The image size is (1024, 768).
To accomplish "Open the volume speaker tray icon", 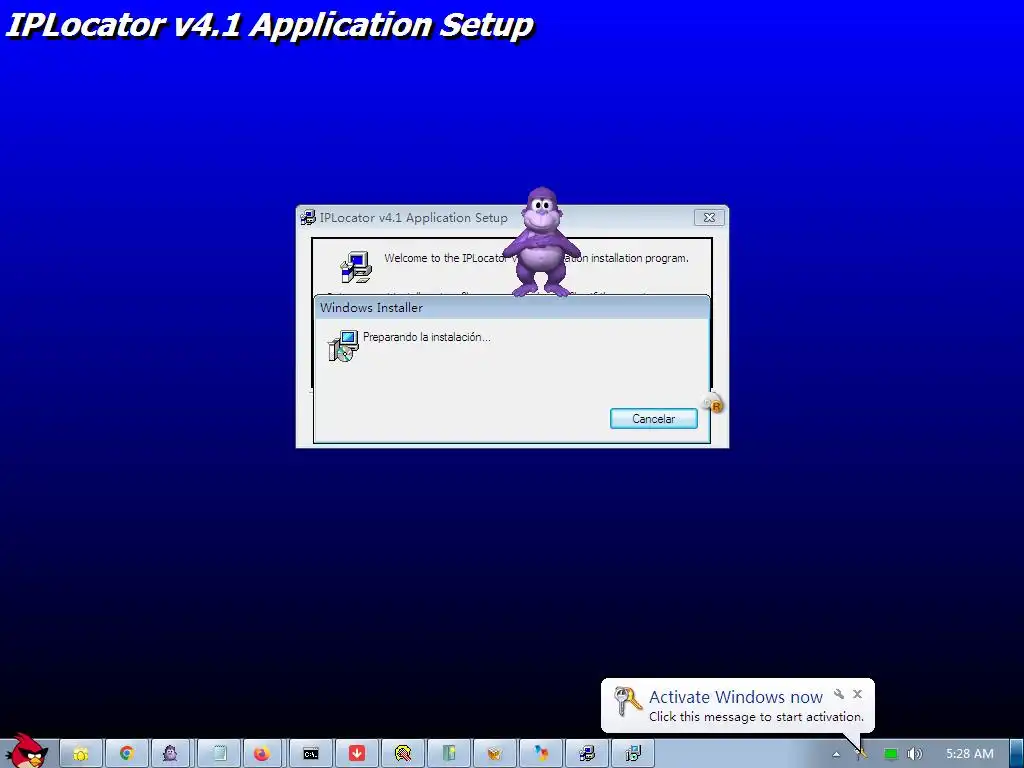I will (x=915, y=754).
